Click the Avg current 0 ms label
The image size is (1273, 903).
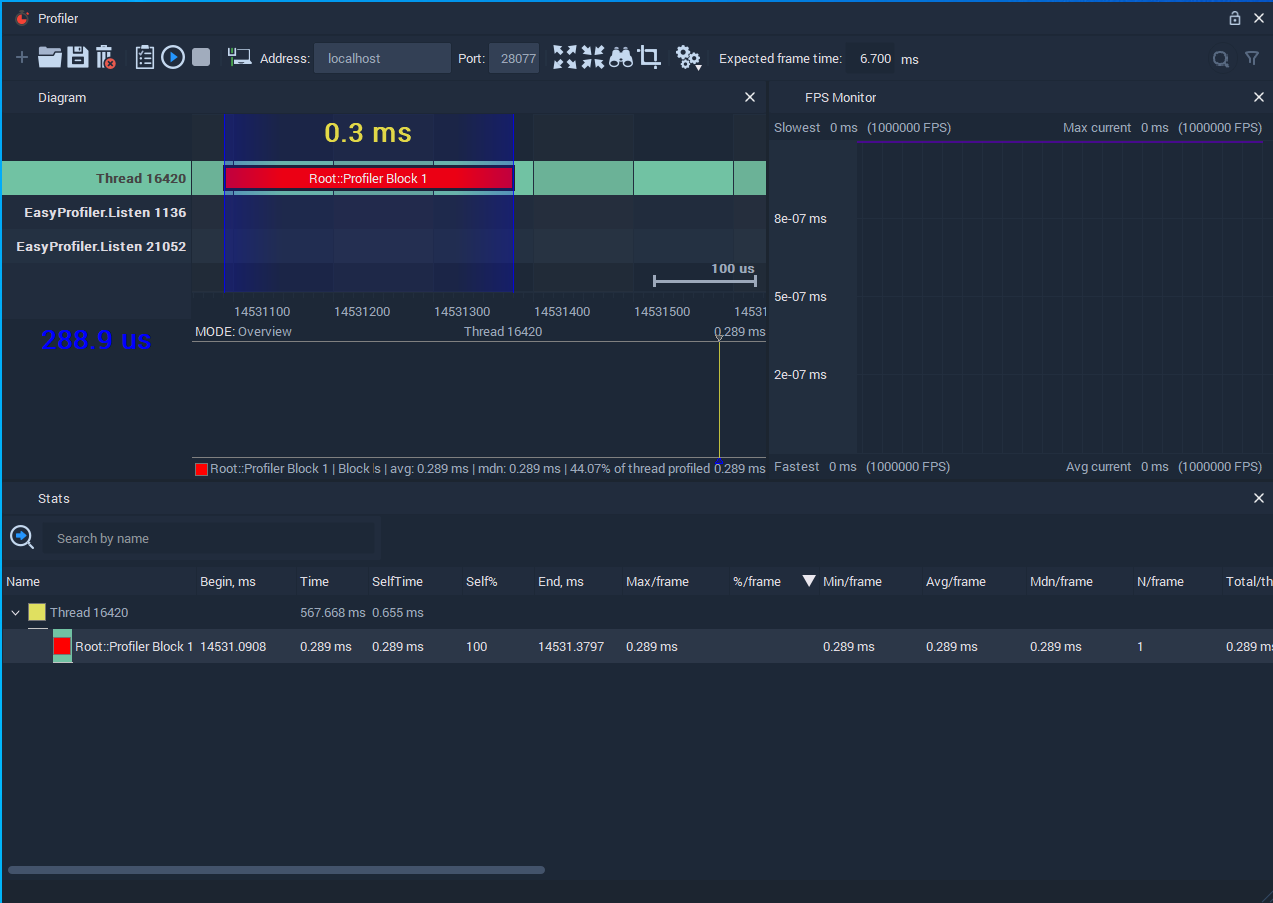click(x=1117, y=467)
